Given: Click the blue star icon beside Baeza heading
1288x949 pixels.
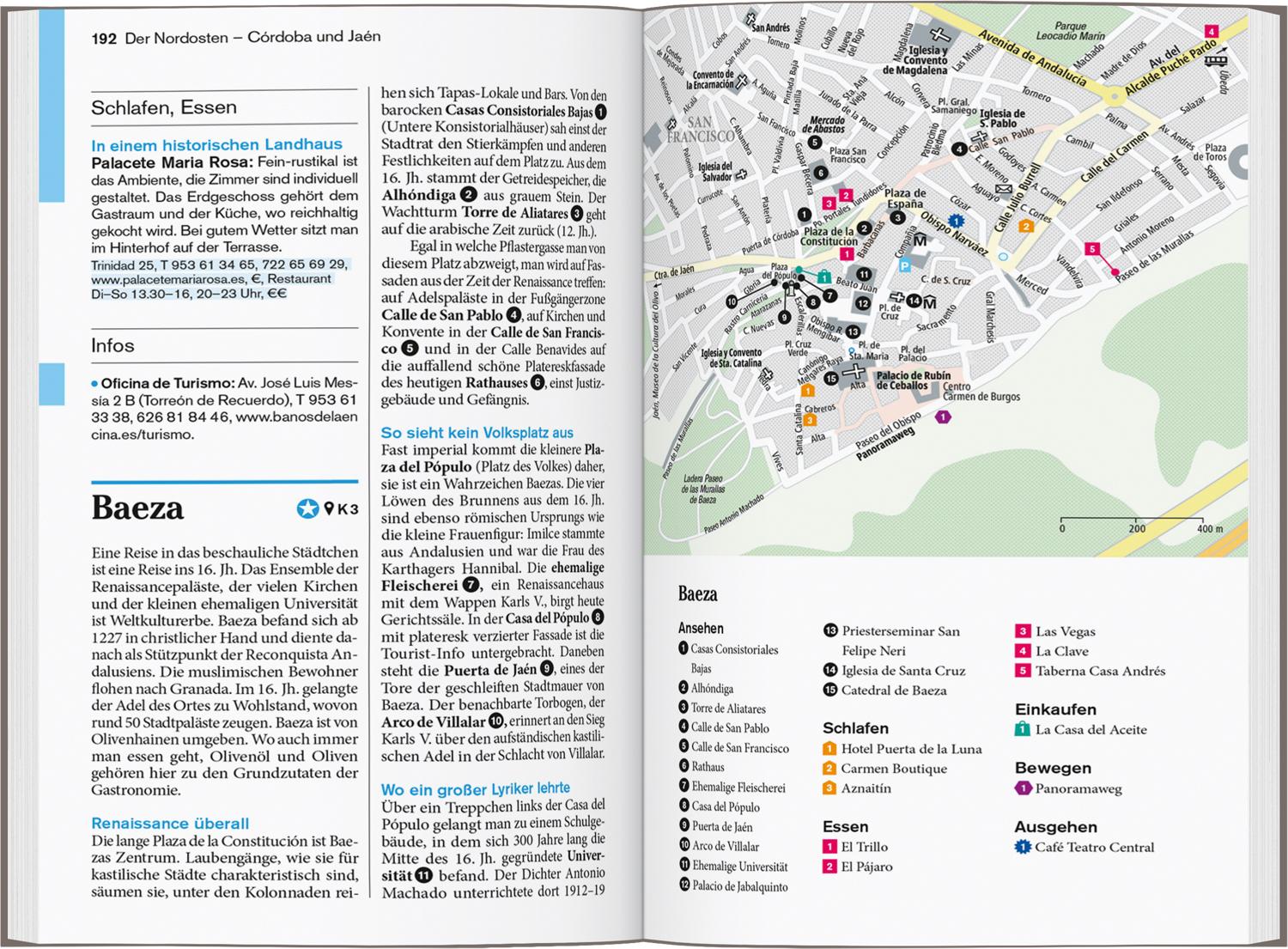Looking at the screenshot, I should [307, 509].
